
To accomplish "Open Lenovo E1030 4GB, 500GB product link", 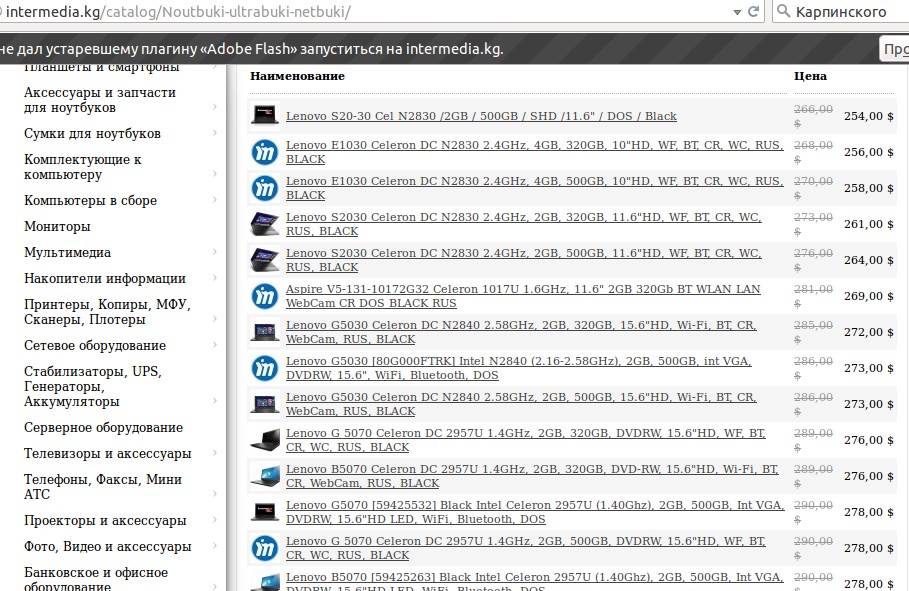I will coord(535,188).
